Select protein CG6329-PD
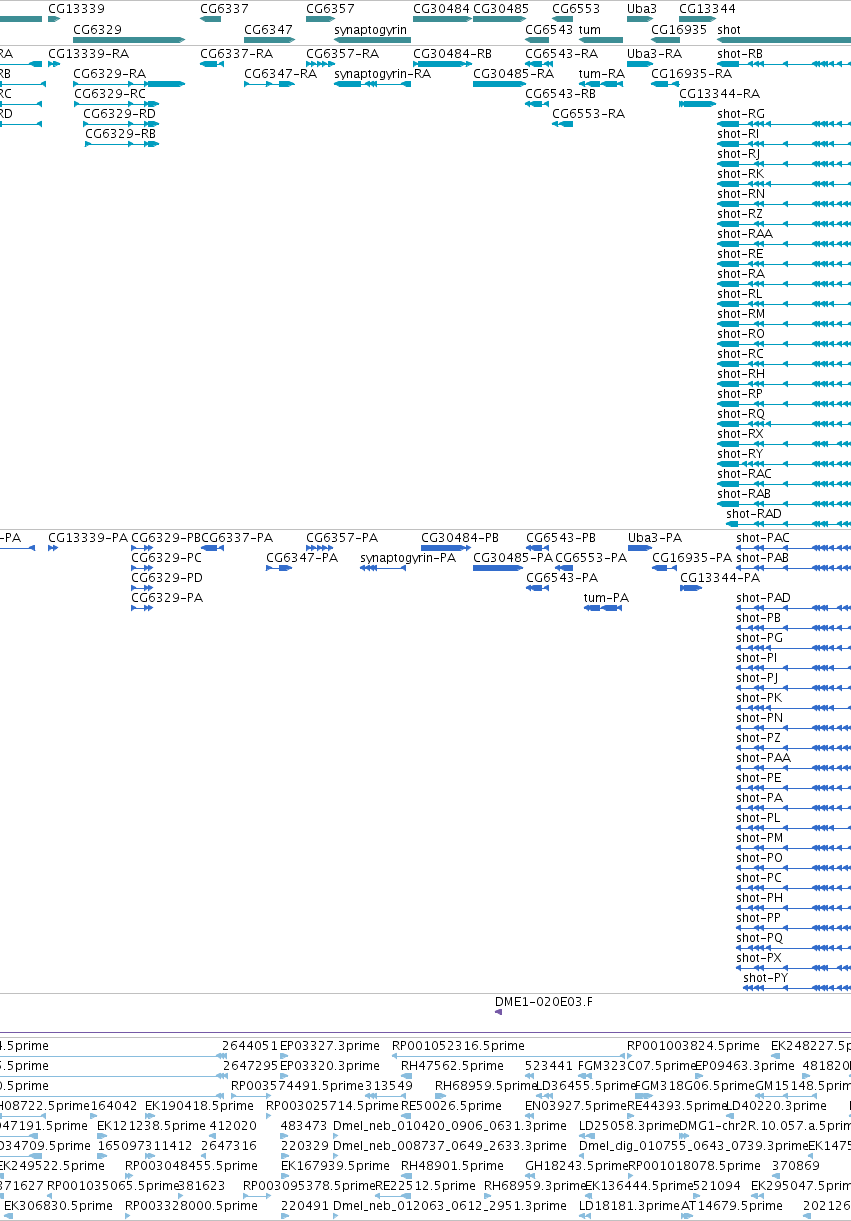 [167, 578]
